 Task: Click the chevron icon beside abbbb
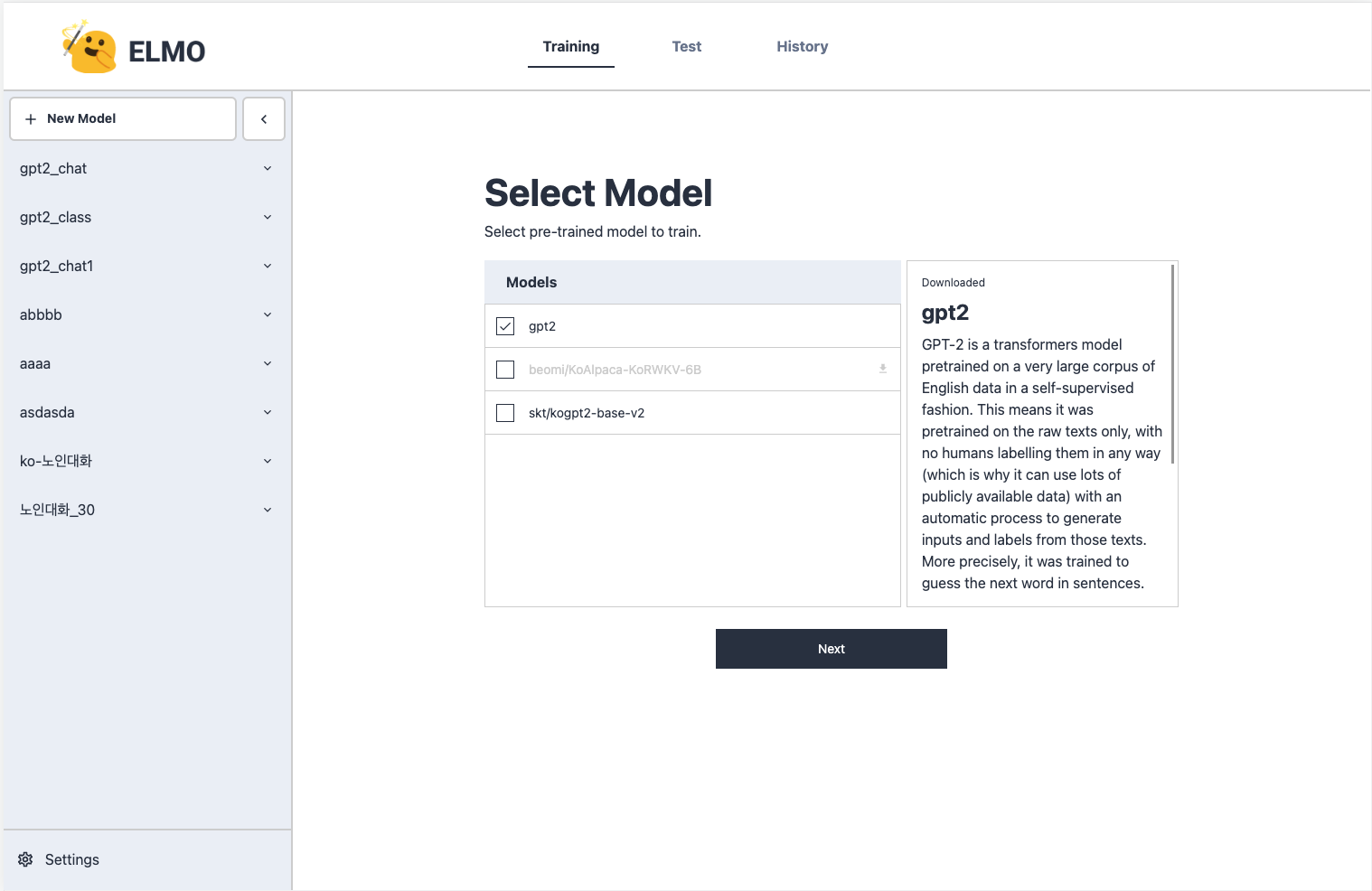[267, 314]
